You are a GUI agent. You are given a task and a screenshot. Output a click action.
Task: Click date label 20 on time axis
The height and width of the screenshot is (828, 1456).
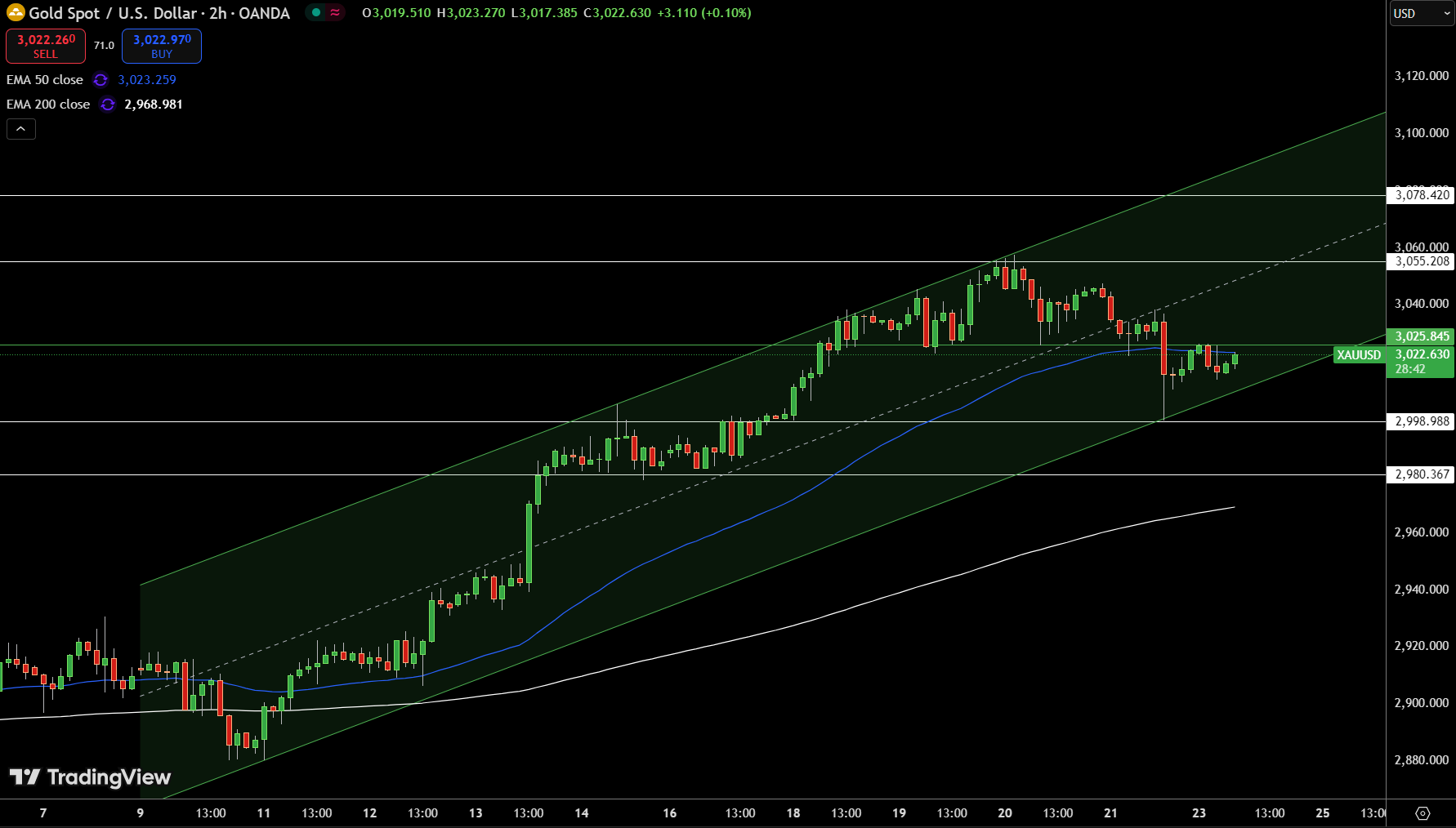[x=1005, y=813]
